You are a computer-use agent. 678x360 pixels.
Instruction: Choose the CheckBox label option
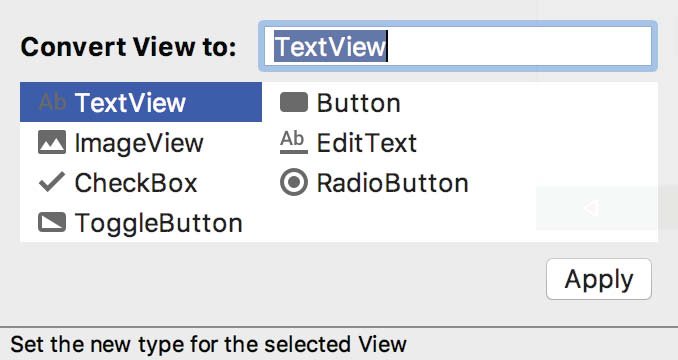pyautogui.click(x=136, y=183)
